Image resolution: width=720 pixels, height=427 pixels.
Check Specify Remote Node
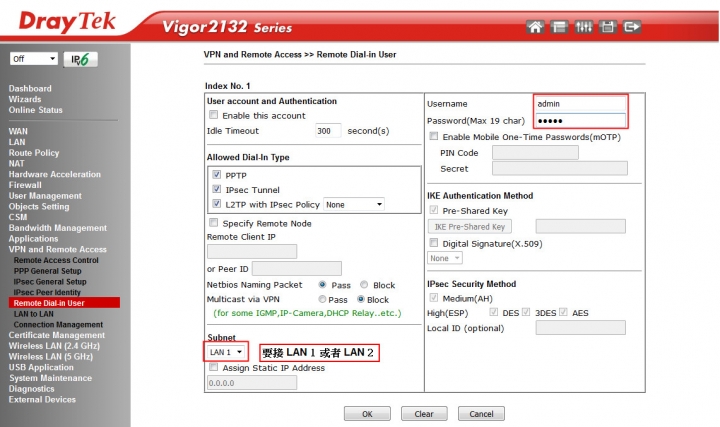[x=213, y=223]
